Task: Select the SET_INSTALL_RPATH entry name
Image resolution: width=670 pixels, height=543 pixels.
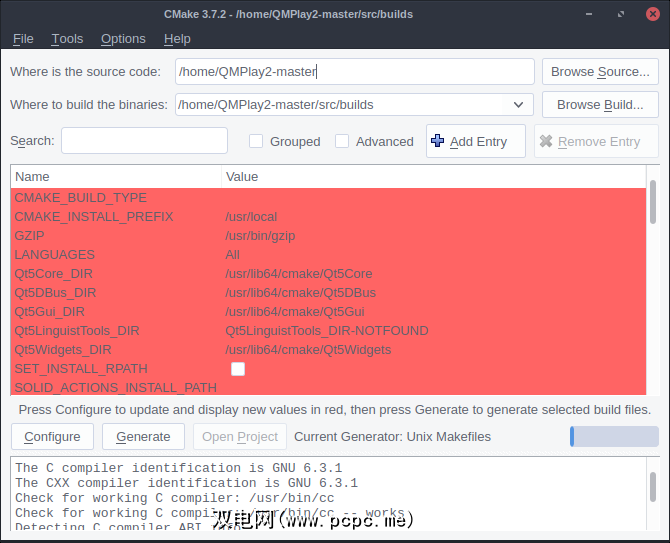Action: [x=81, y=369]
